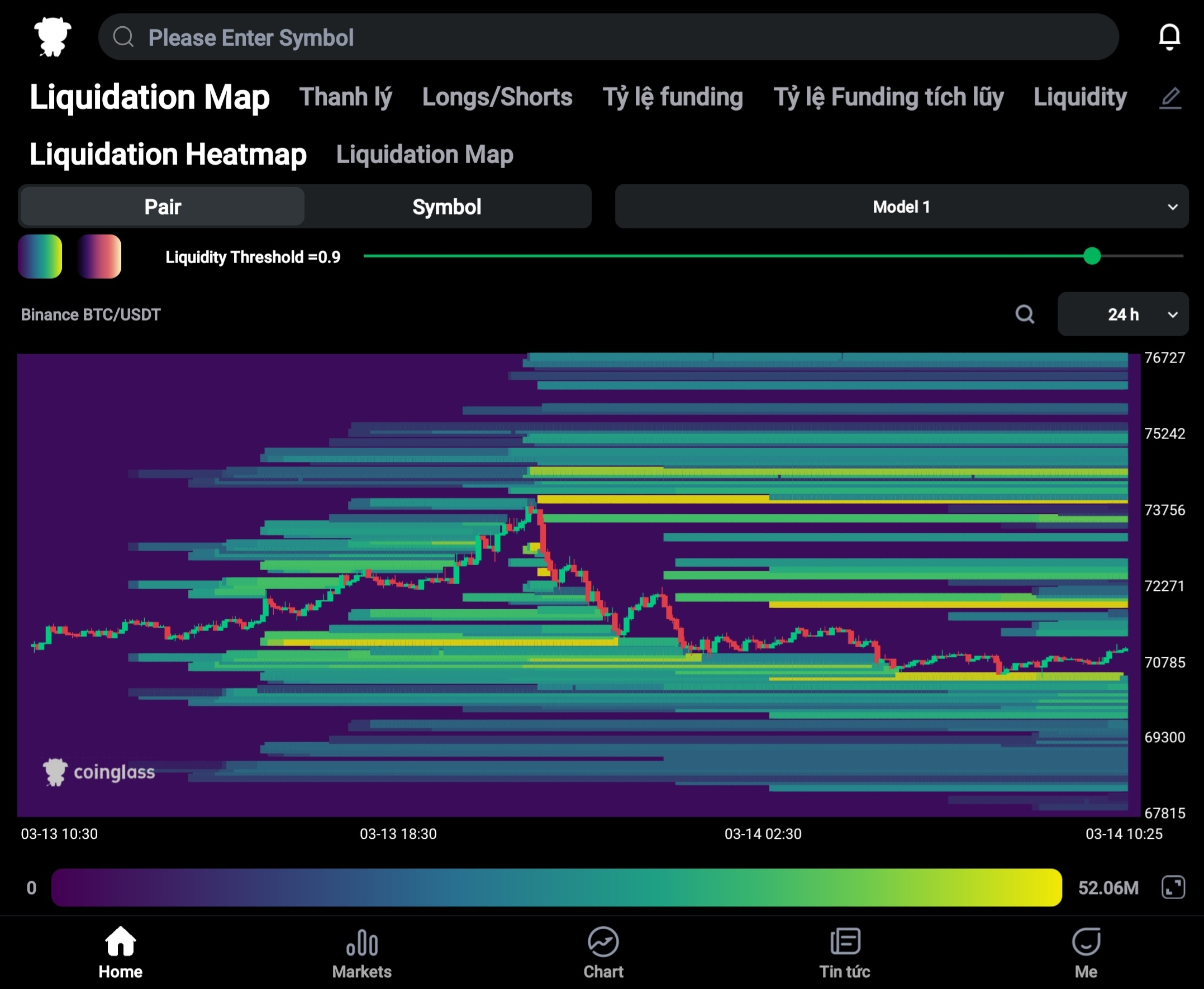Switch to Symbol mode toggle
Viewport: 1204px width, 989px height.
tap(447, 207)
